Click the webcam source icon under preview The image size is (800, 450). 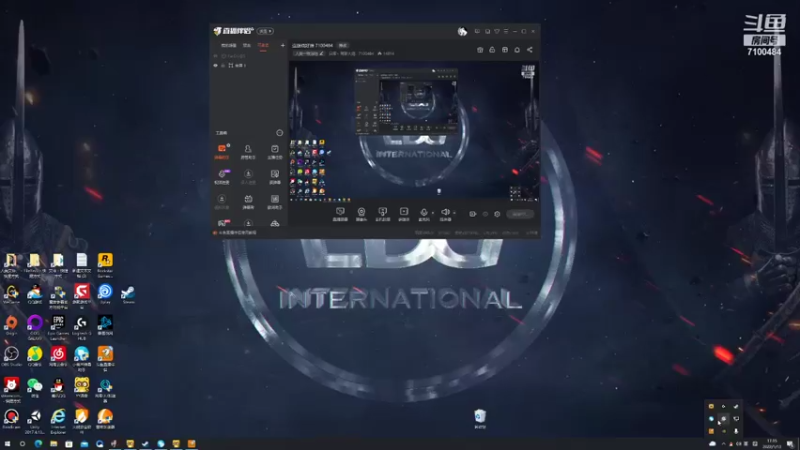coord(361,212)
